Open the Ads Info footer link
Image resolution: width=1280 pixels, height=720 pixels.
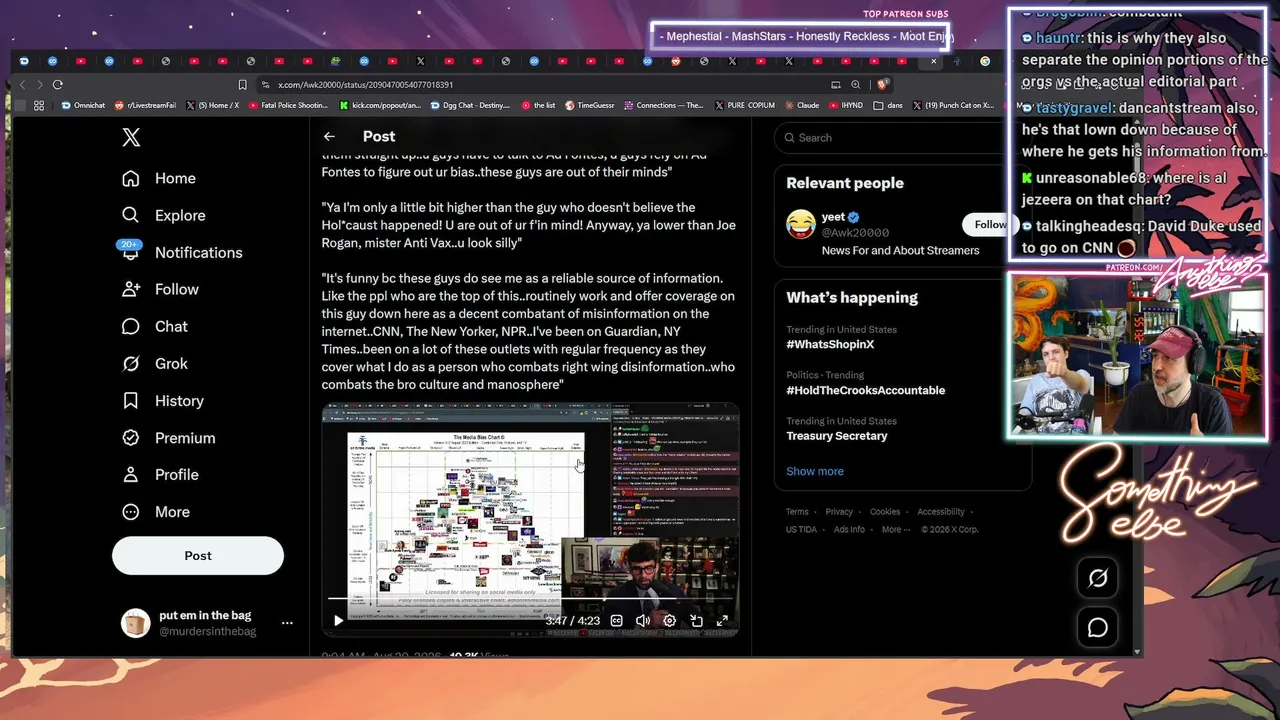(x=849, y=530)
